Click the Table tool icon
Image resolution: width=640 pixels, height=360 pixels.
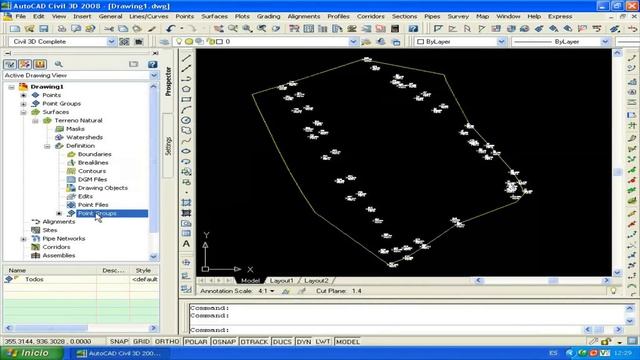[x=186, y=233]
